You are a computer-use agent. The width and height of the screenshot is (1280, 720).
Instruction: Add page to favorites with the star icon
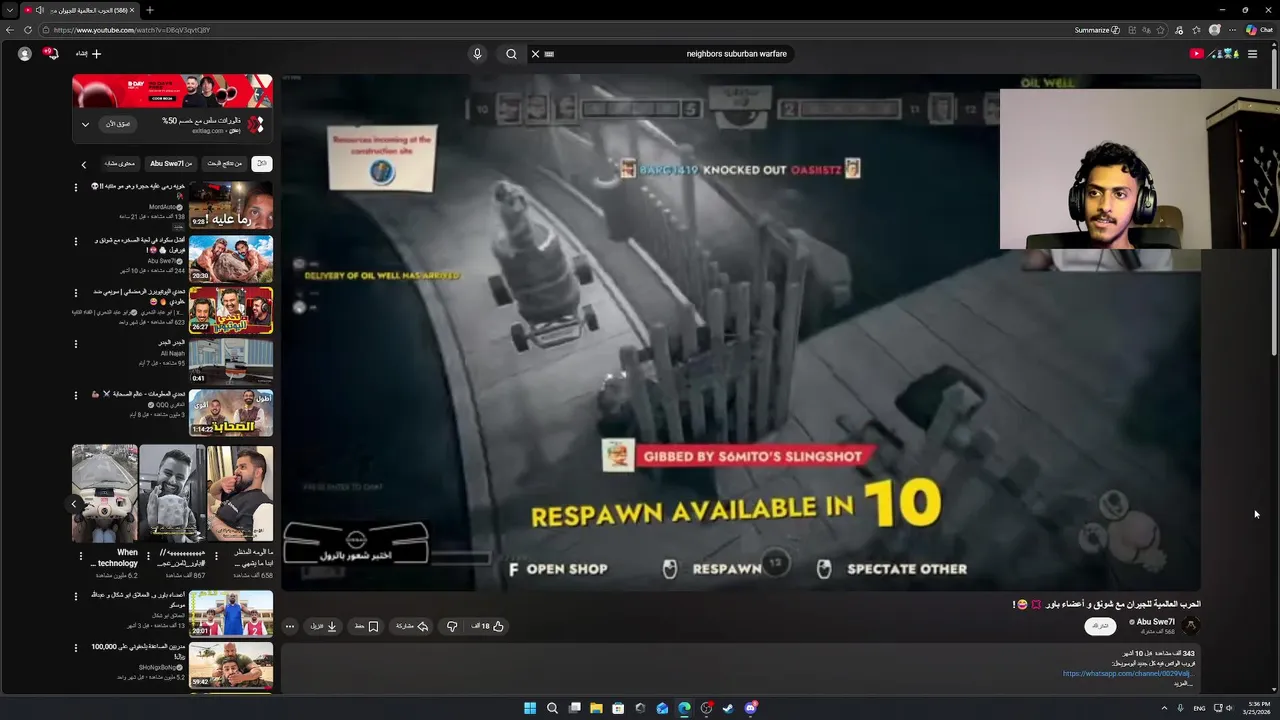[x=1160, y=30]
